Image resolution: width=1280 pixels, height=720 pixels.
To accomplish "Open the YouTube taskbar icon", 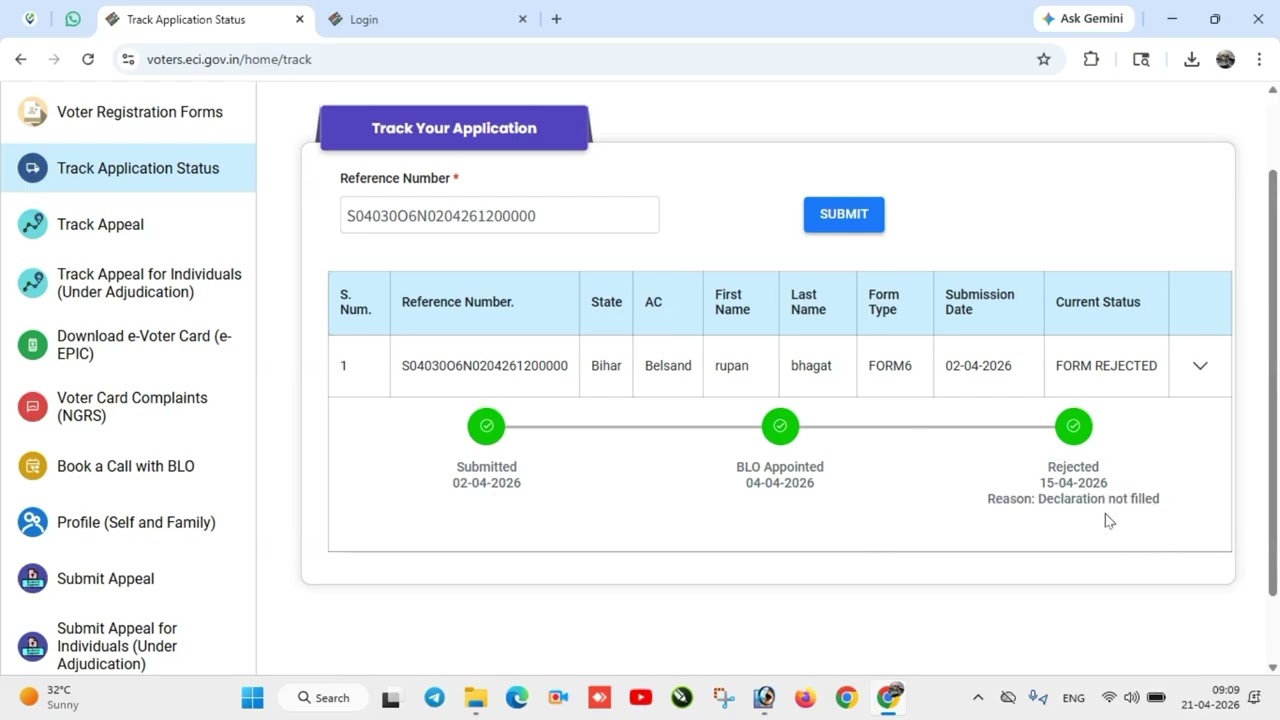I will (x=641, y=698).
